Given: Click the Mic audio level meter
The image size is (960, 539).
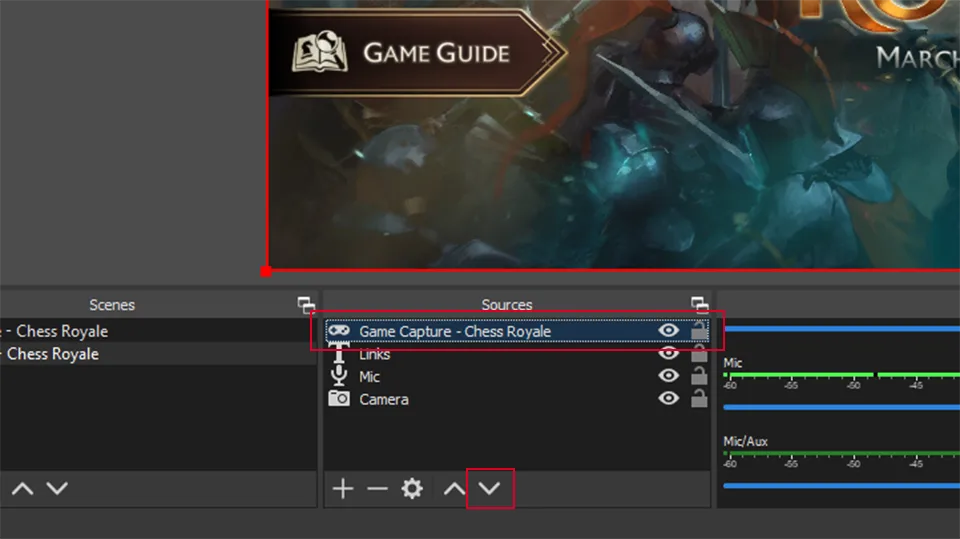Looking at the screenshot, I should [841, 375].
